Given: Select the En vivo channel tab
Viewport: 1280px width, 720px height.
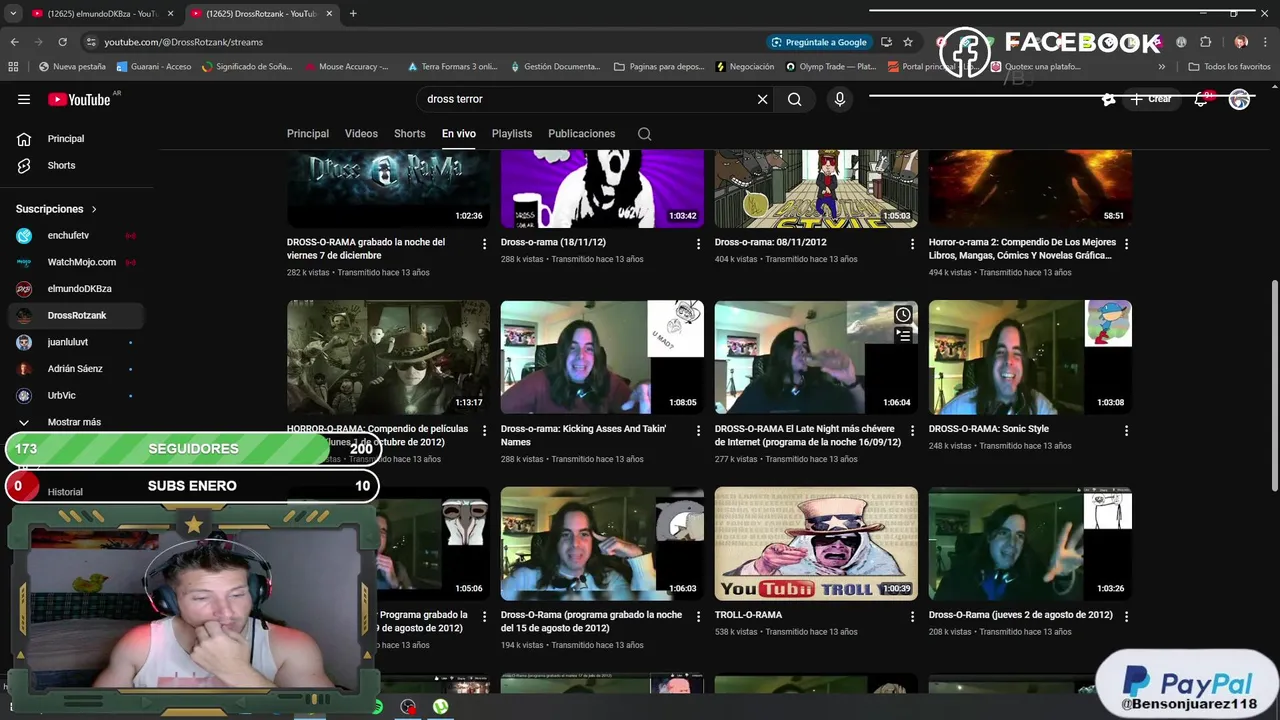Looking at the screenshot, I should pos(459,134).
